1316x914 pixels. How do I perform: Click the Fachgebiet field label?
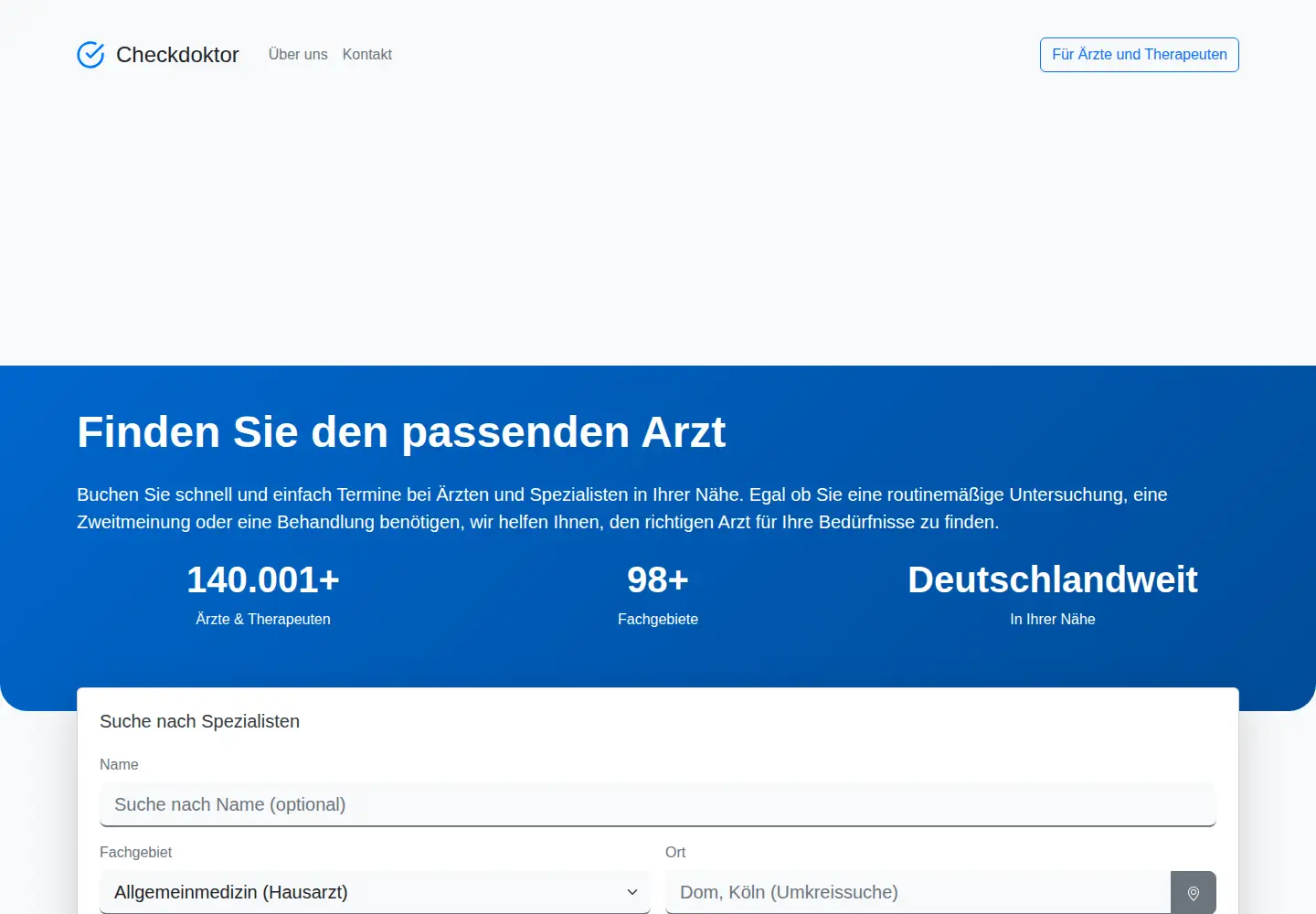(135, 852)
